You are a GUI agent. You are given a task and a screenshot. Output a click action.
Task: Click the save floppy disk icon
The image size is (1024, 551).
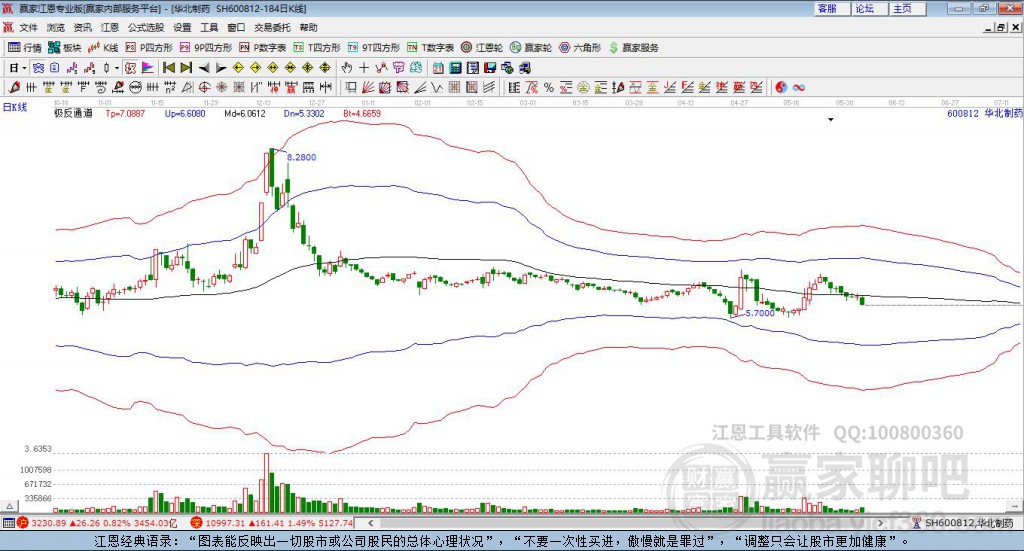tap(490, 68)
